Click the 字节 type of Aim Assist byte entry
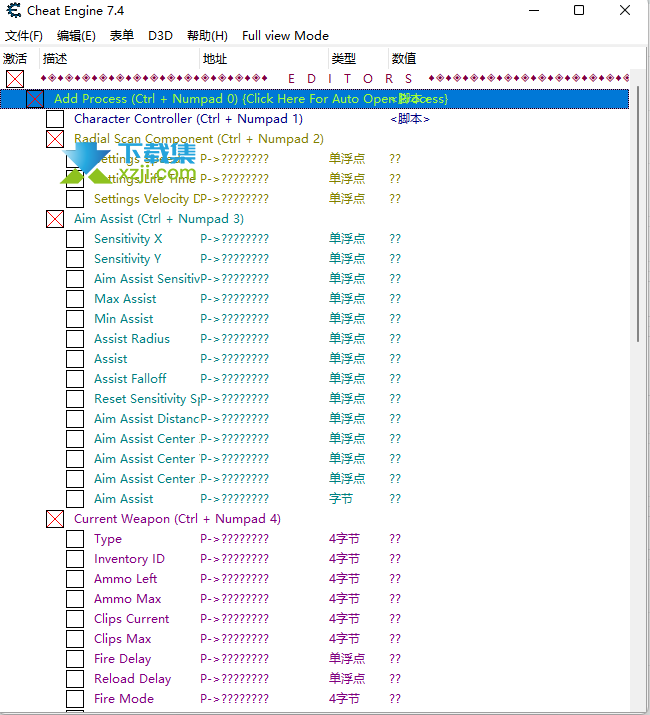The height and width of the screenshot is (715, 650). coord(341,499)
